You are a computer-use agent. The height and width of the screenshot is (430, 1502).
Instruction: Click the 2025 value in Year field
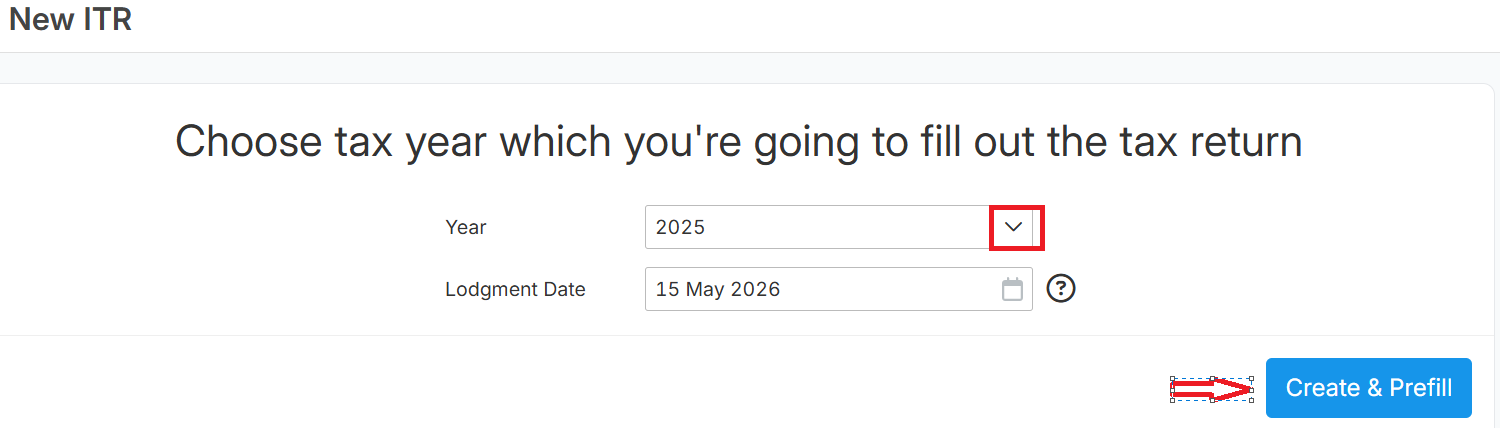(x=681, y=227)
